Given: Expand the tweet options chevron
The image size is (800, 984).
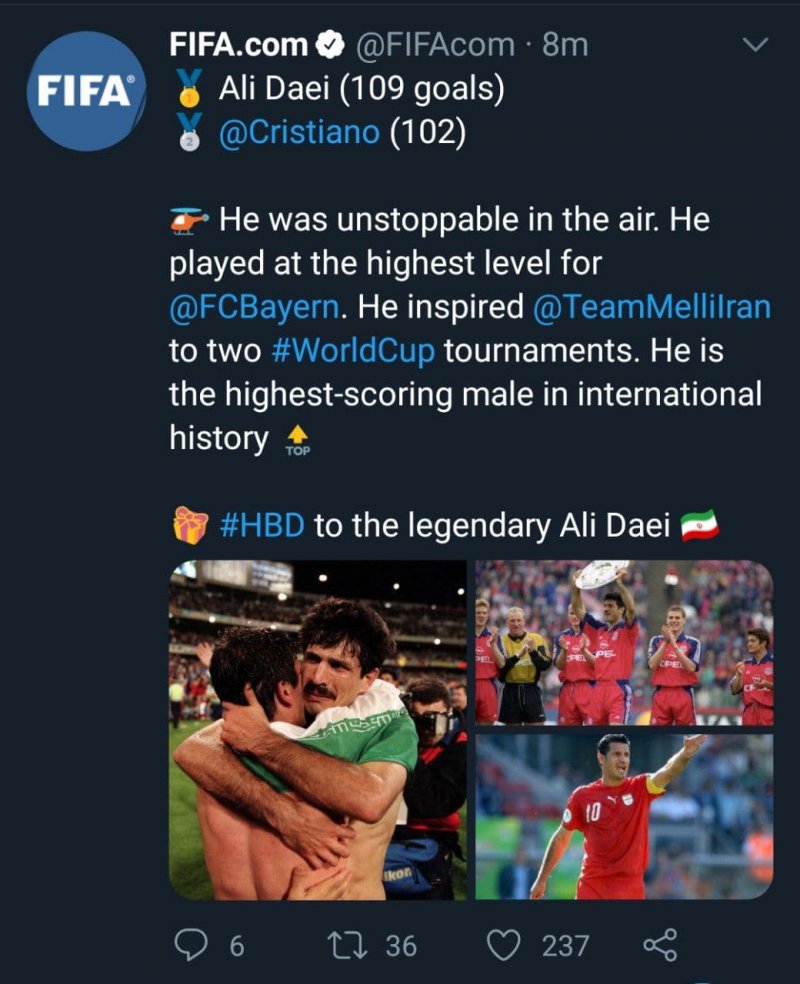Looking at the screenshot, I should click(756, 45).
